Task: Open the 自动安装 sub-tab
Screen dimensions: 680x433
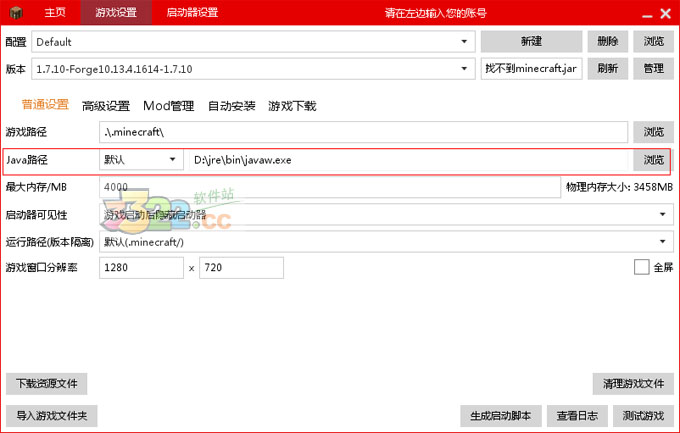Action: pyautogui.click(x=231, y=105)
